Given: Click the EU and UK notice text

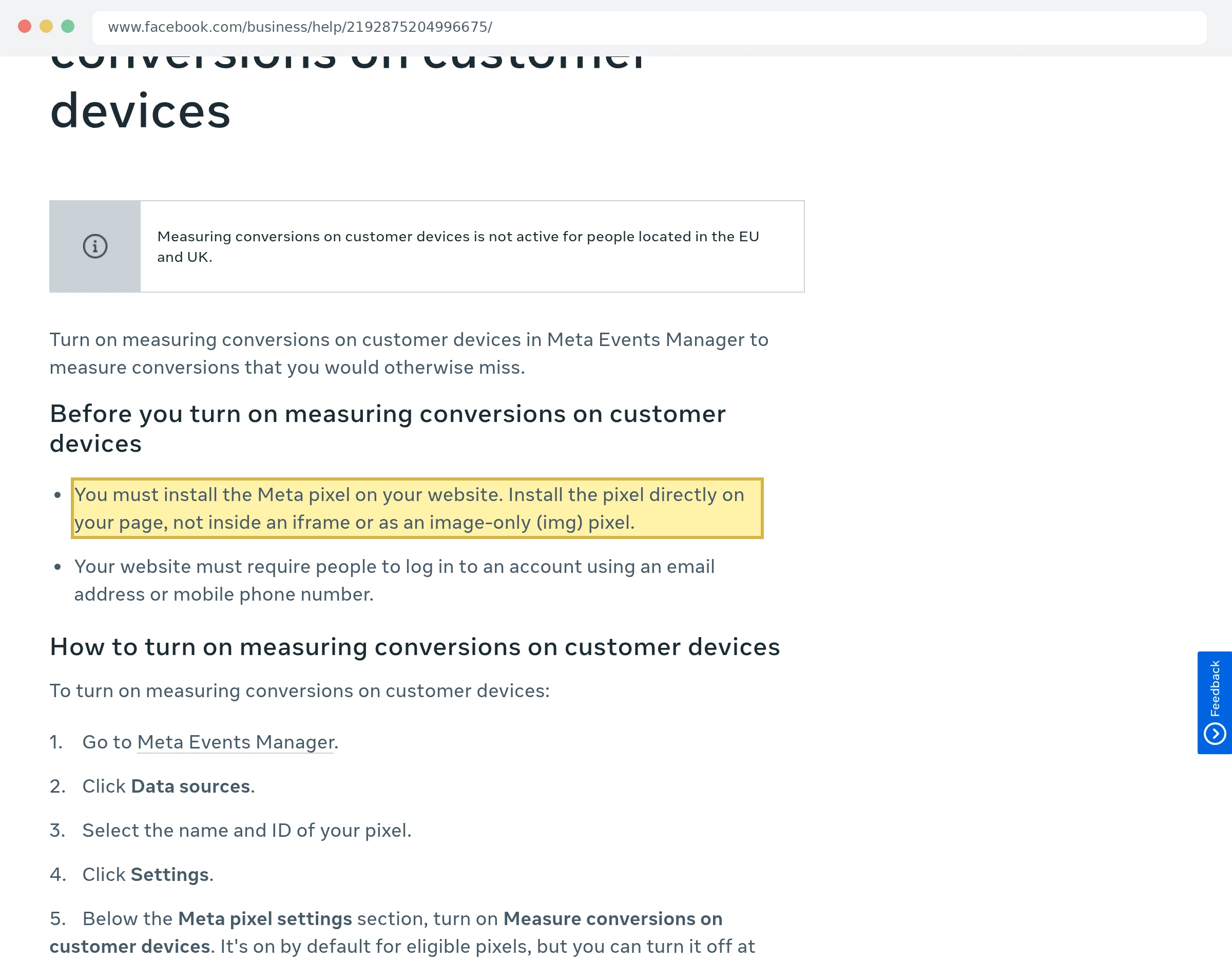Looking at the screenshot, I should 458,246.
